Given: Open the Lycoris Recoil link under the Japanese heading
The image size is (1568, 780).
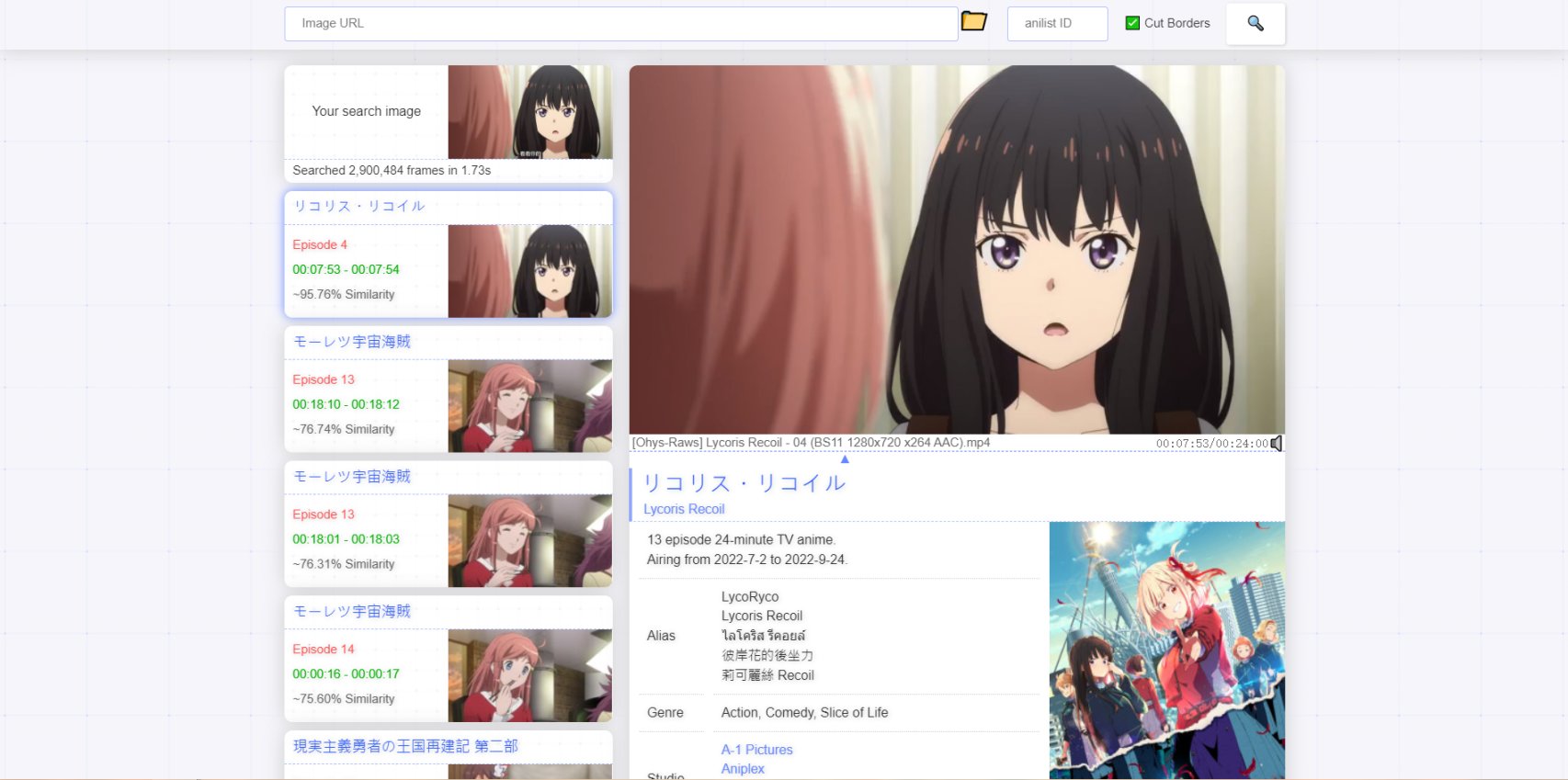Looking at the screenshot, I should [x=684, y=509].
